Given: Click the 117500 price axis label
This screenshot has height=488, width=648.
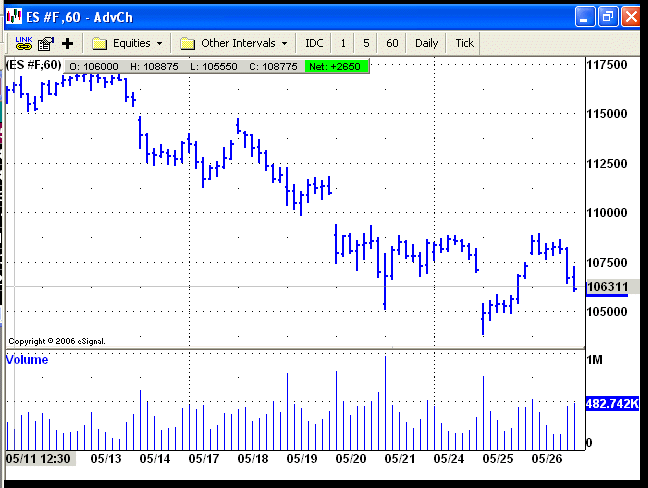Looking at the screenshot, I should click(607, 65).
